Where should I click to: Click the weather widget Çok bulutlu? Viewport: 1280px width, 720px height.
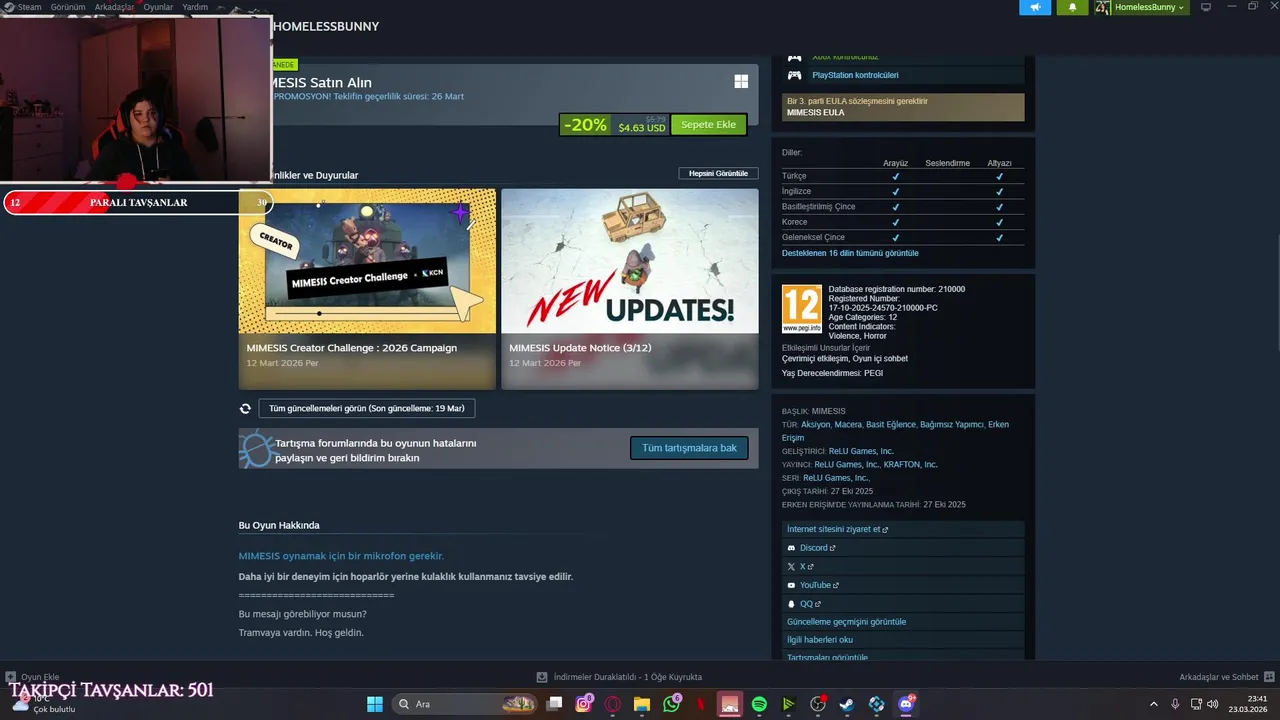43,704
